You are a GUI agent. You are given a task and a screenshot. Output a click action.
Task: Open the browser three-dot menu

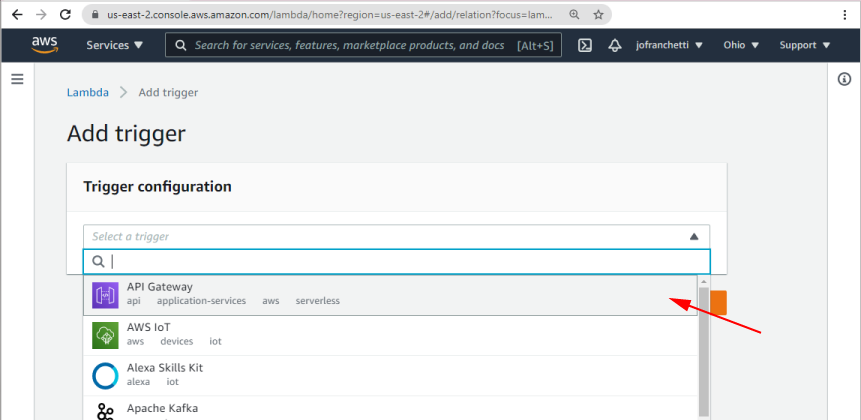coord(845,15)
